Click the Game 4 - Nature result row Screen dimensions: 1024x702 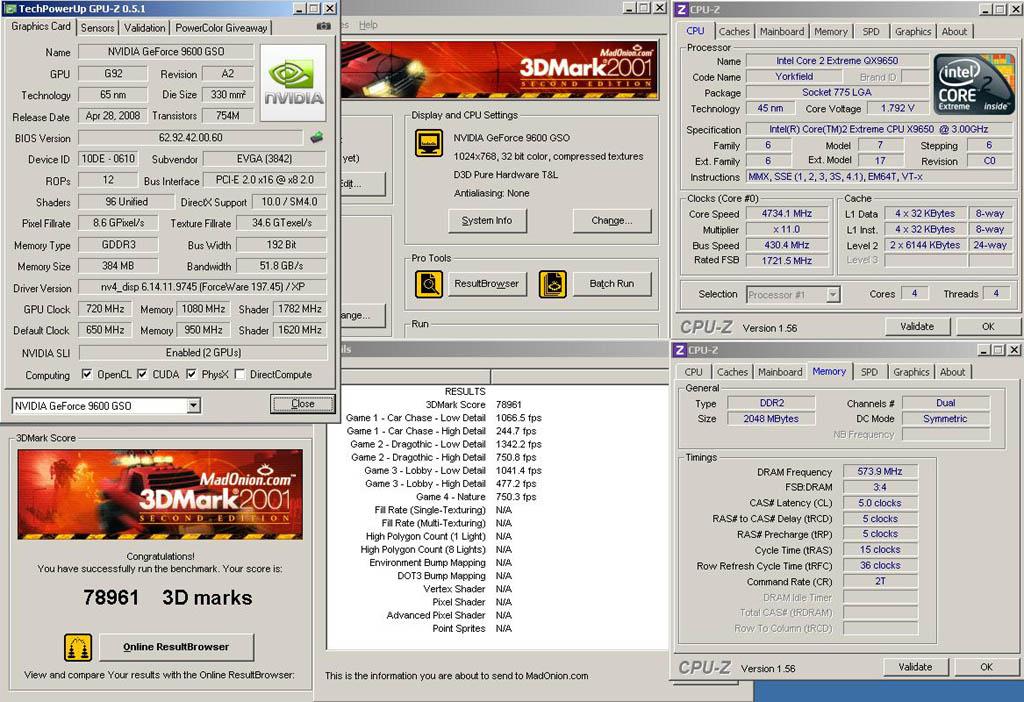476,497
